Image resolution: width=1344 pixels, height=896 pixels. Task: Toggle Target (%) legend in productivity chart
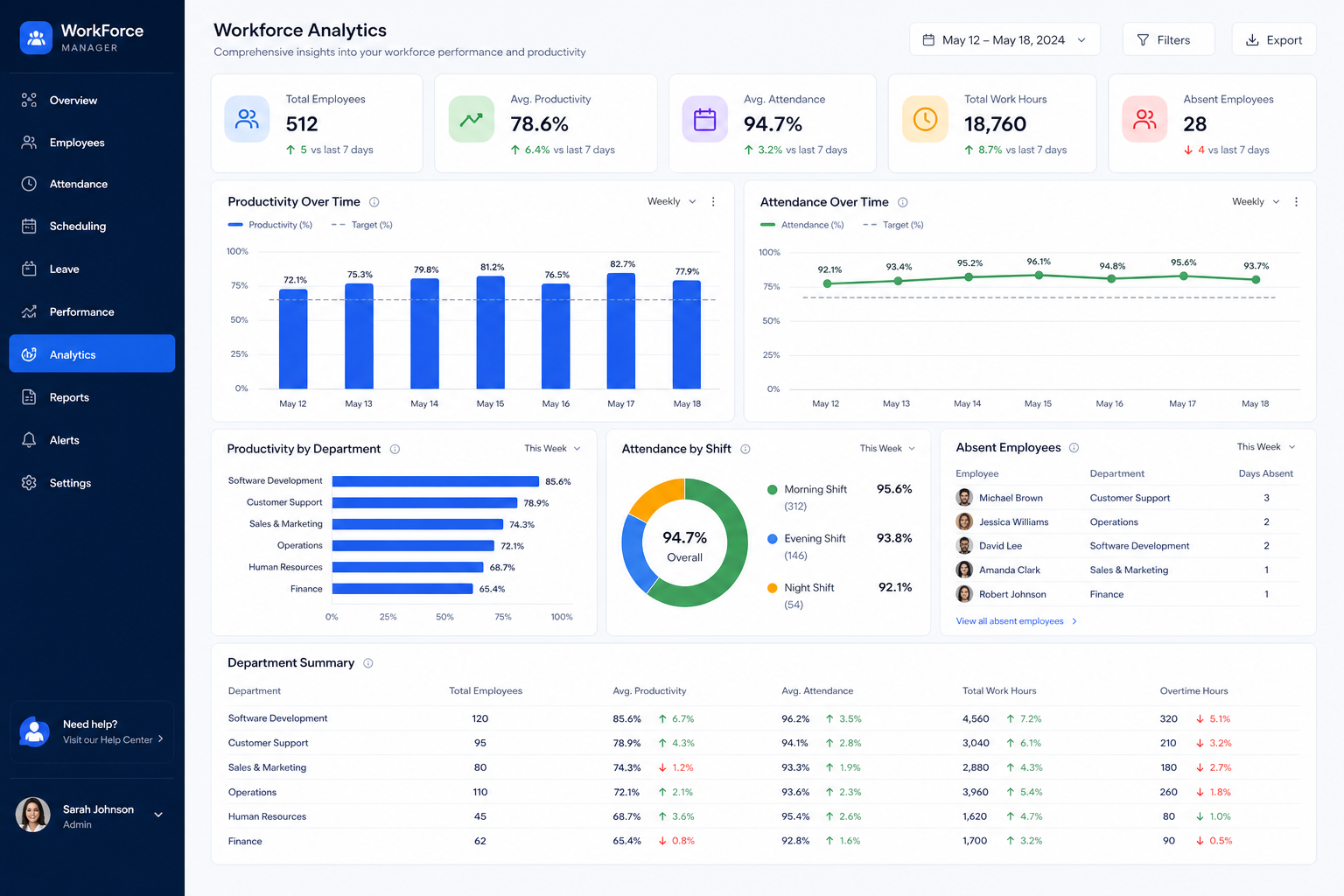[362, 225]
